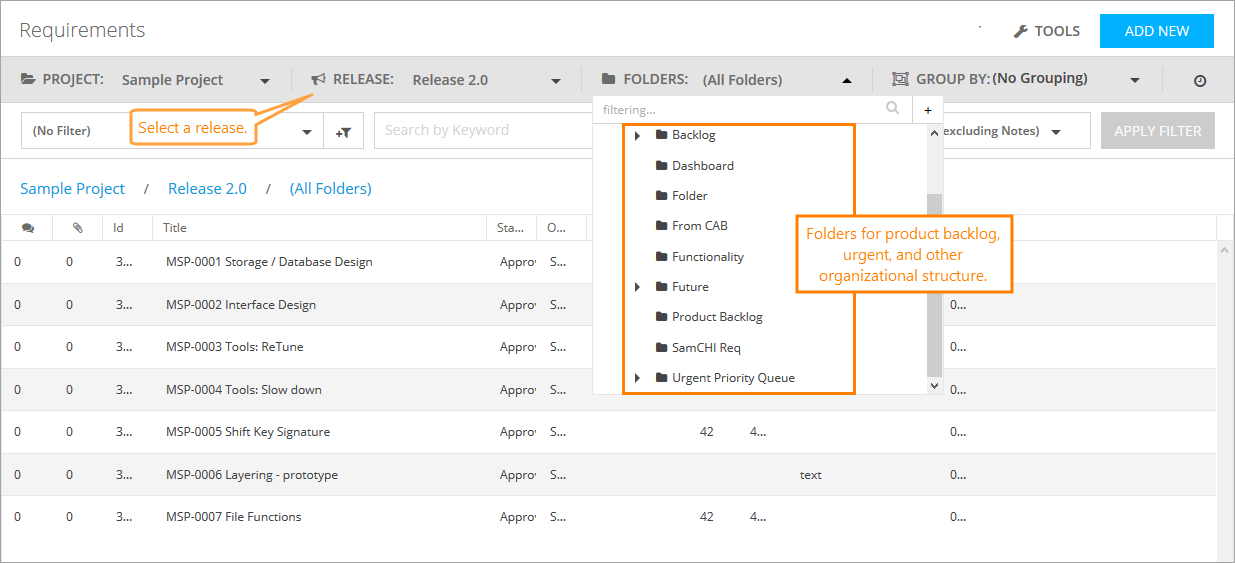
Task: Select the Product Backlog folder
Action: point(717,317)
